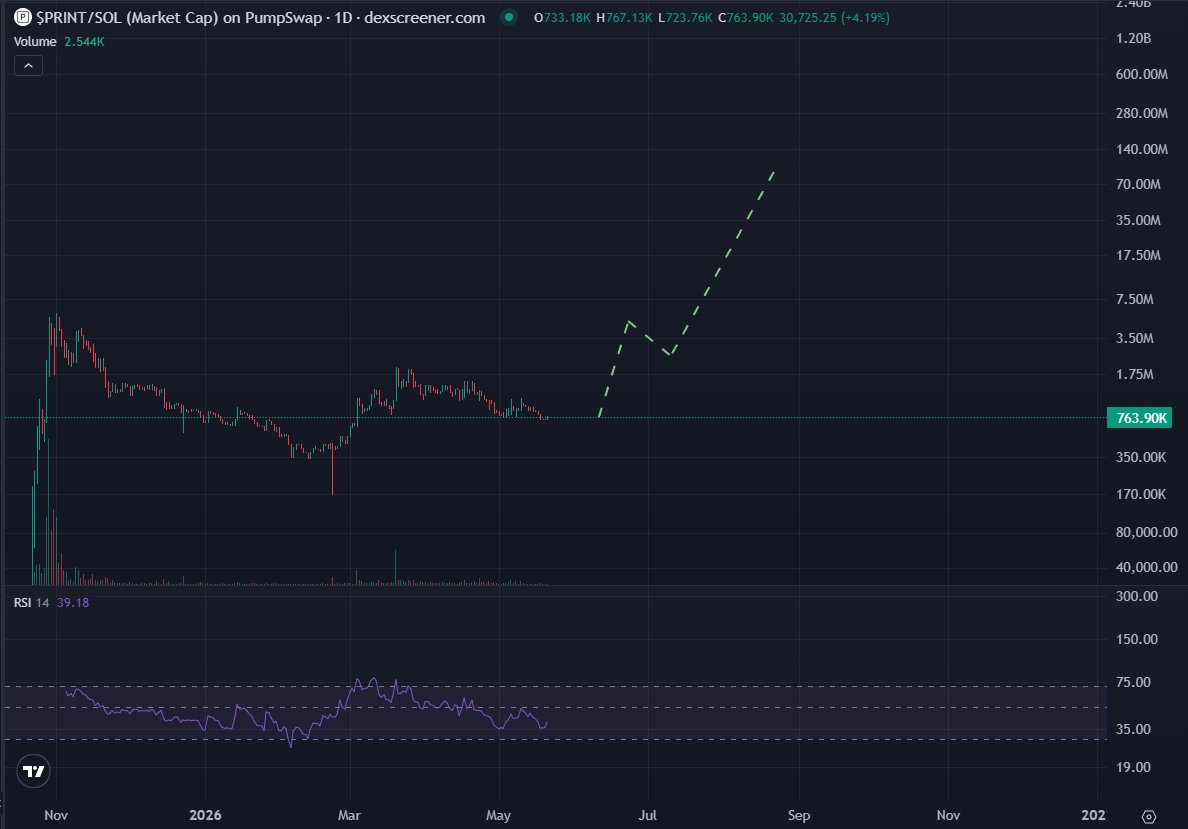Viewport: 1188px width, 829px height.
Task: Click the green market status dot
Action: click(509, 17)
